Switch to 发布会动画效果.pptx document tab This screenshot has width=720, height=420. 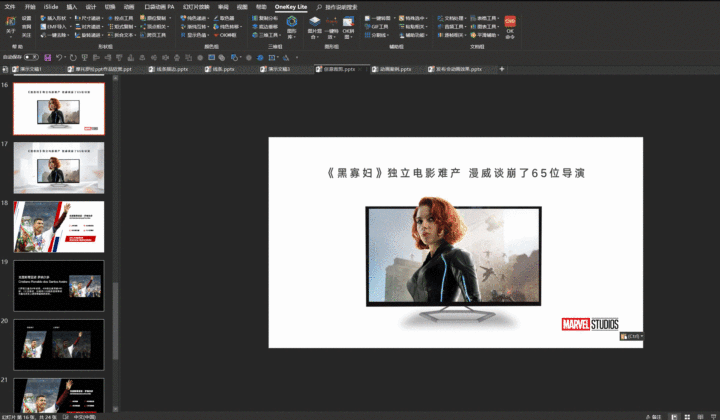455,69
